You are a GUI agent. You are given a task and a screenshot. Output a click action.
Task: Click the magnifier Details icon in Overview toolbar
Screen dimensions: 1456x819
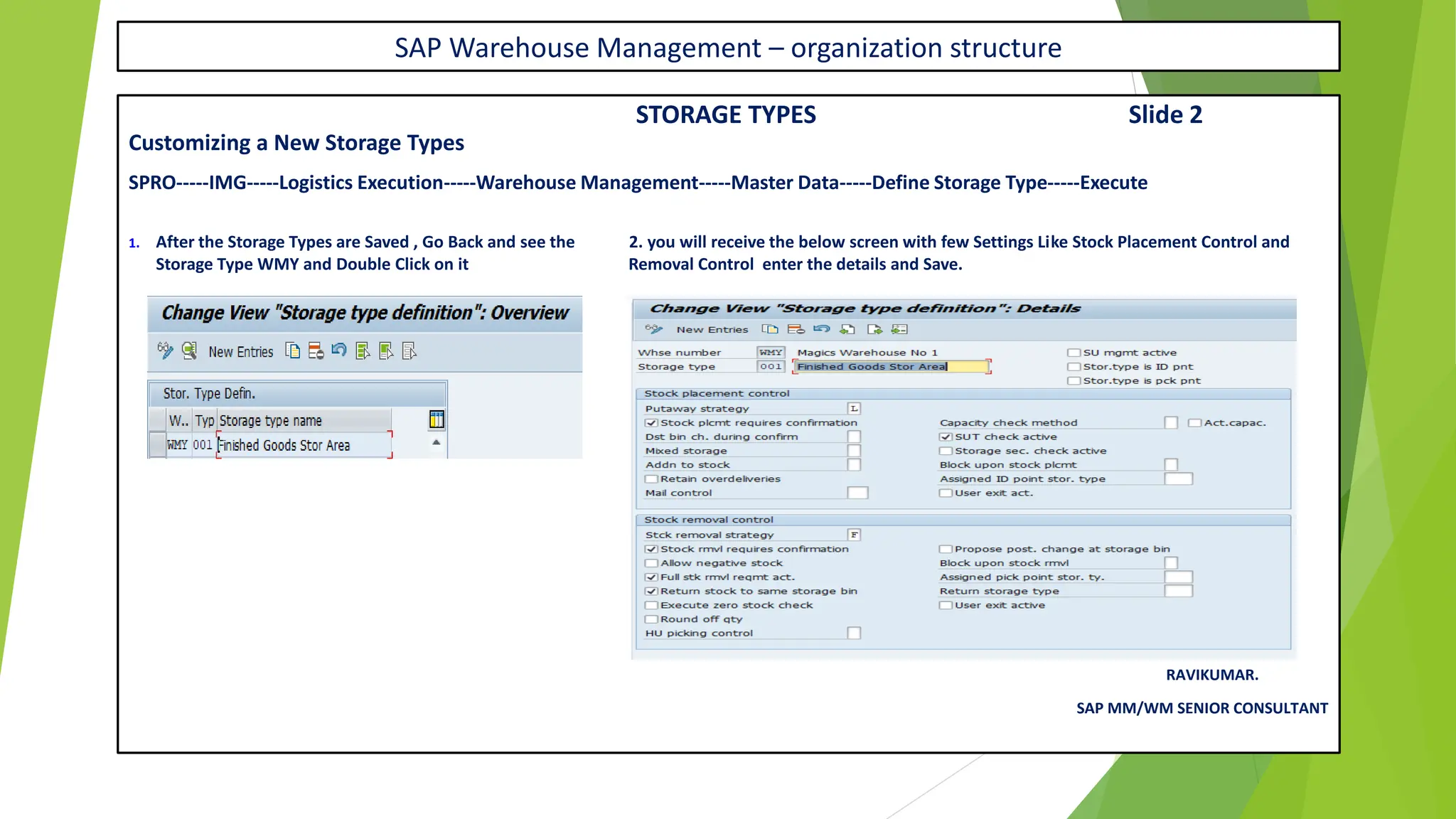click(189, 350)
